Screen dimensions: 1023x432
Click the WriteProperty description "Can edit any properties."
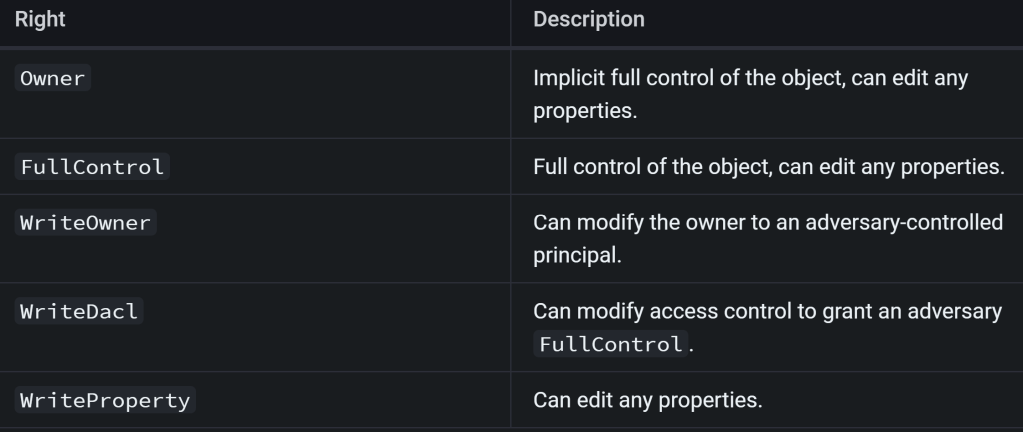point(648,401)
